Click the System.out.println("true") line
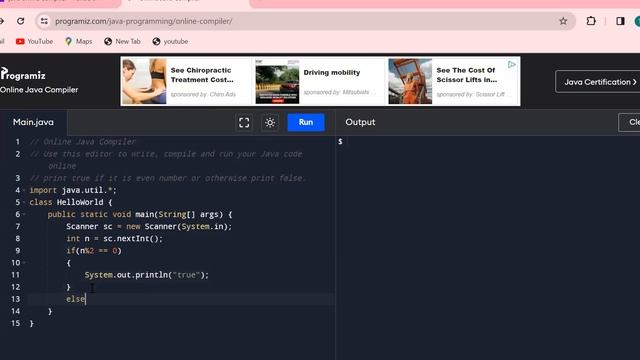640x360 pixels. (x=147, y=275)
